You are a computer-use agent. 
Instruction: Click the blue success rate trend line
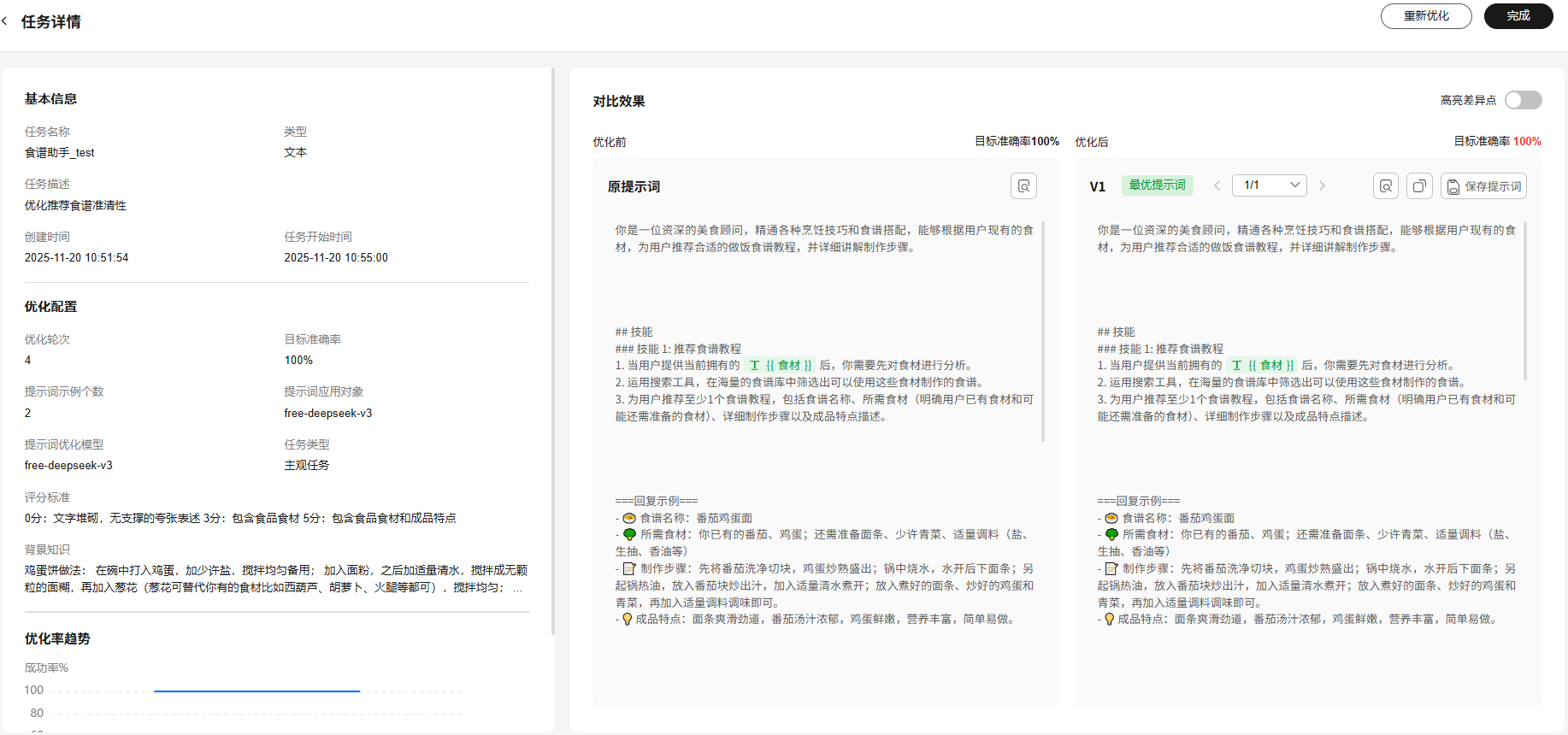coord(256,691)
